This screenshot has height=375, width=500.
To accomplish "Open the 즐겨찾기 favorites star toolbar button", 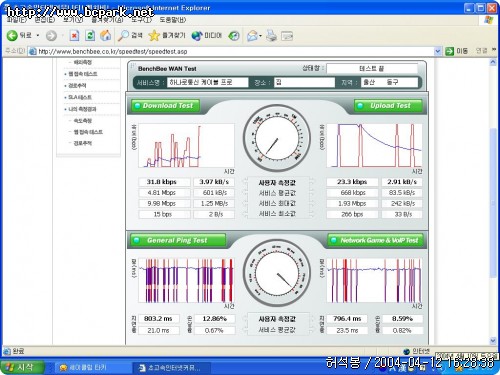I will [x=167, y=36].
